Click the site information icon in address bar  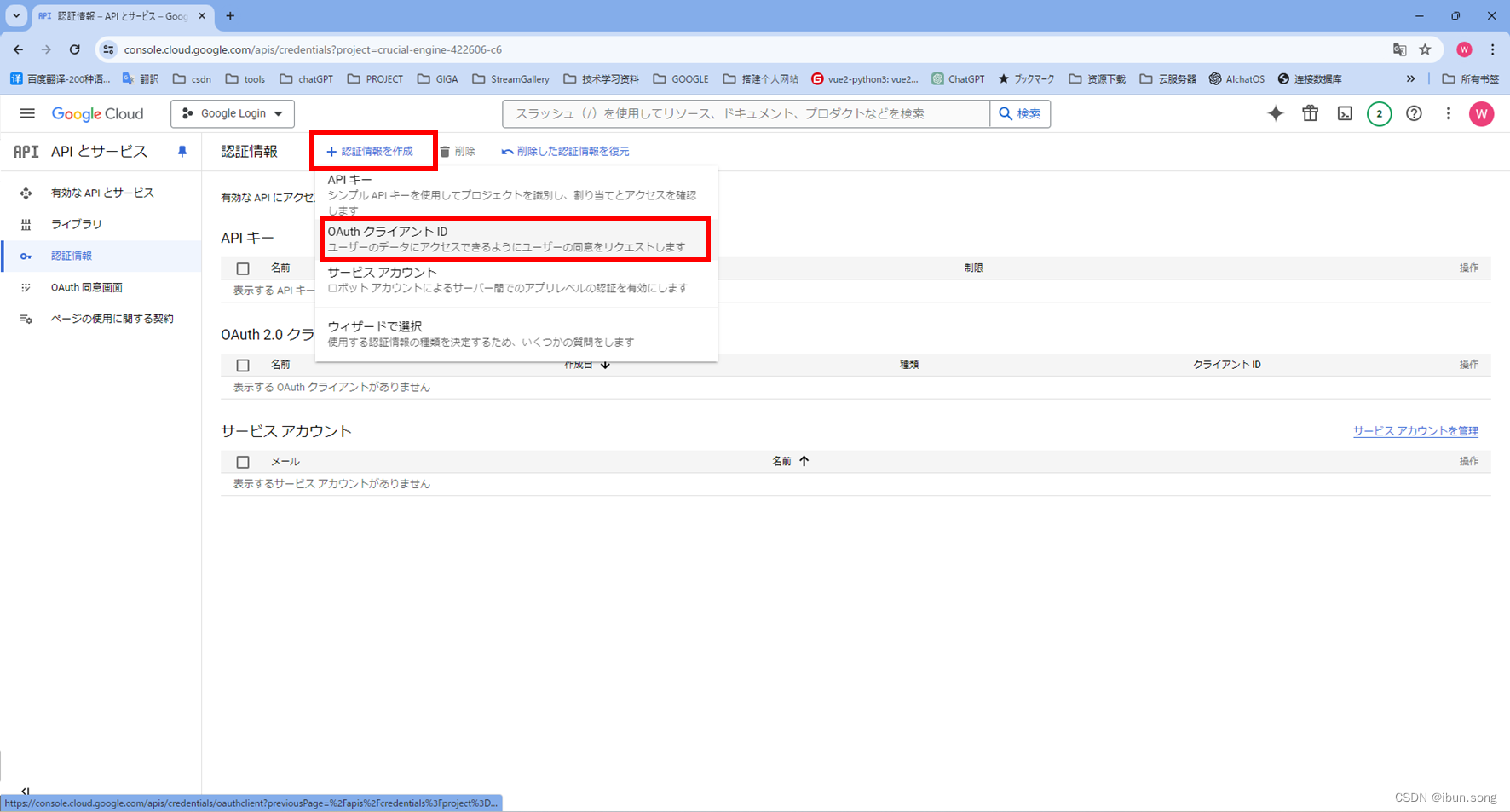click(108, 49)
